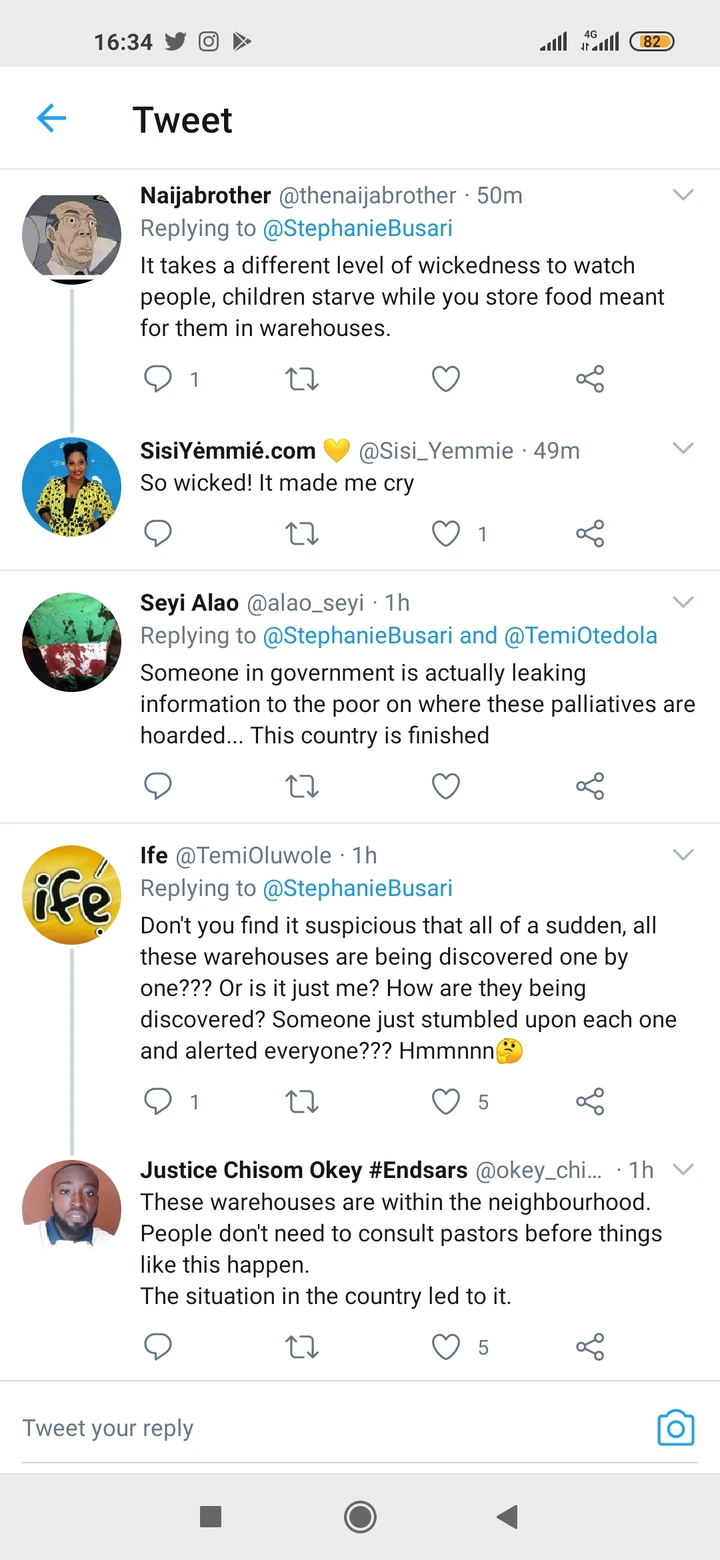This screenshot has height=1560, width=720.
Task: Open @StephanieBusari link in Naijabrother's reply
Action: (x=357, y=228)
